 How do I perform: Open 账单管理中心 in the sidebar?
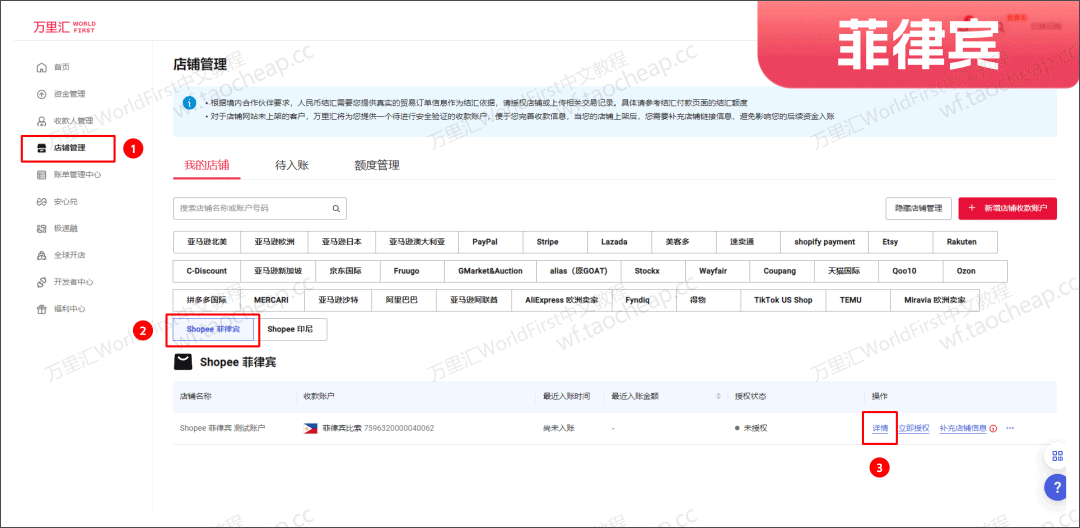point(77,175)
